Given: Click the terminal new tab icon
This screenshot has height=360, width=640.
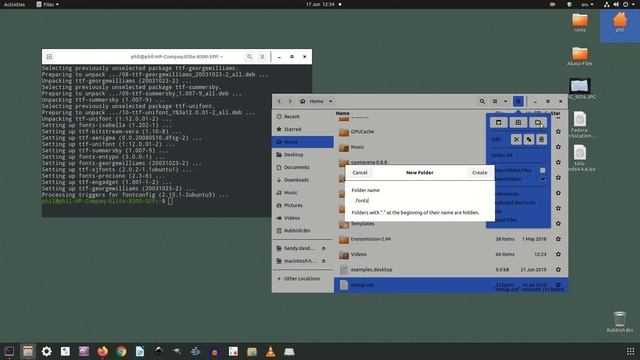Looking at the screenshot, I should [x=49, y=57].
